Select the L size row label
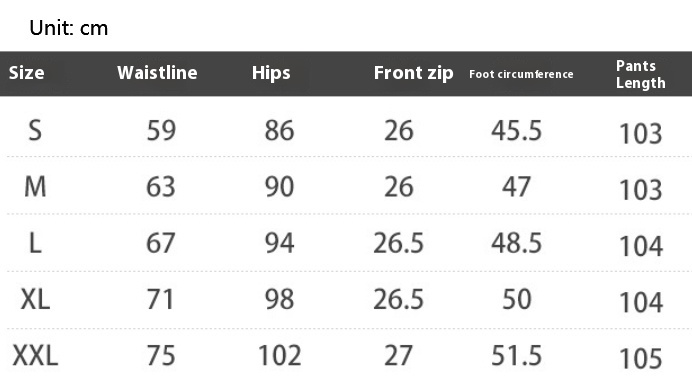Screen dimensions: 692x383 (x=35, y=243)
